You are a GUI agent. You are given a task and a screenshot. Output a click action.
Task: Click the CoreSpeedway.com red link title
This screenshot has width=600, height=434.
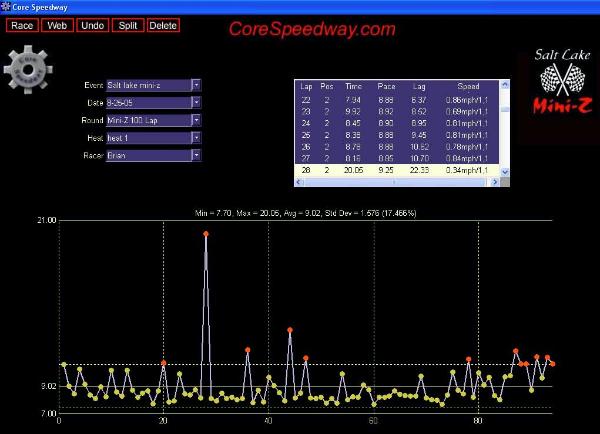point(312,29)
